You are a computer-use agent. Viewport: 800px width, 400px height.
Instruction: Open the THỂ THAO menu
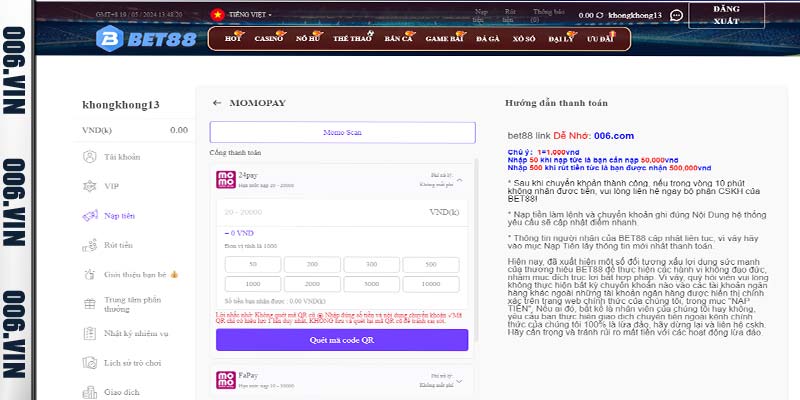click(353, 39)
